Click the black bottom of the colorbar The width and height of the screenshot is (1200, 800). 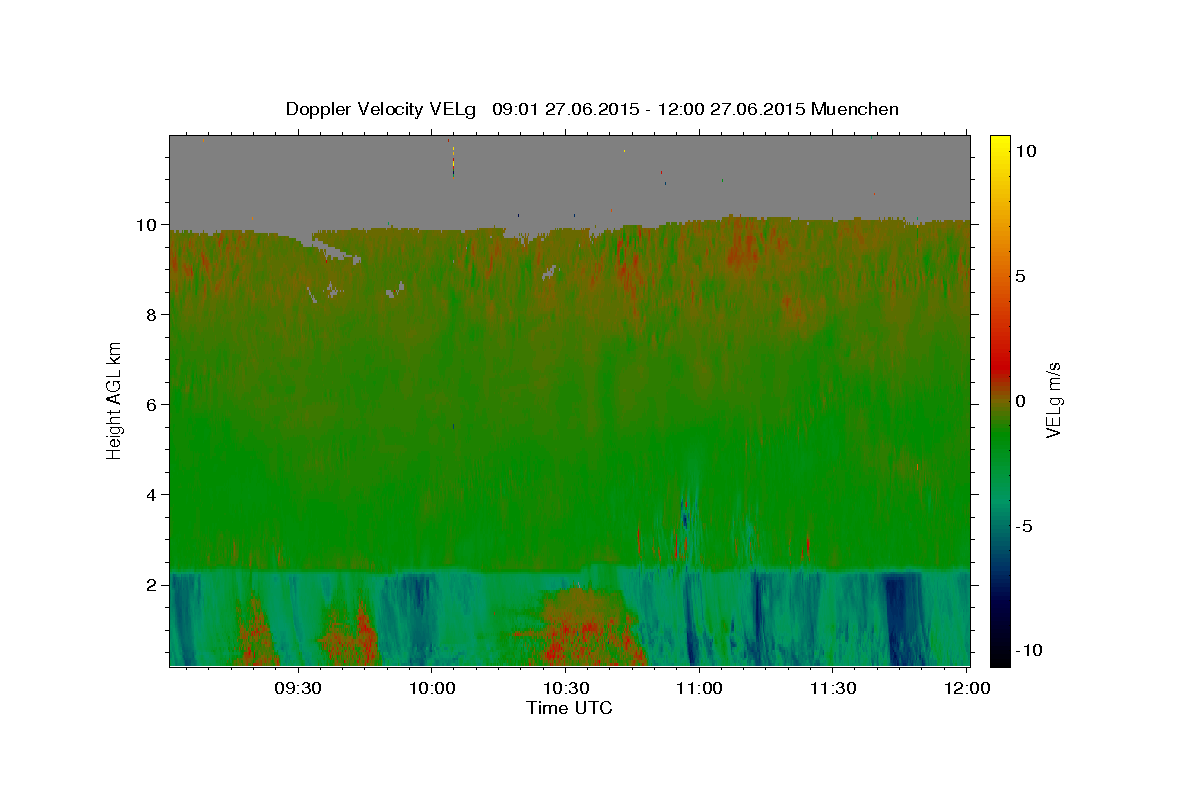tap(999, 658)
